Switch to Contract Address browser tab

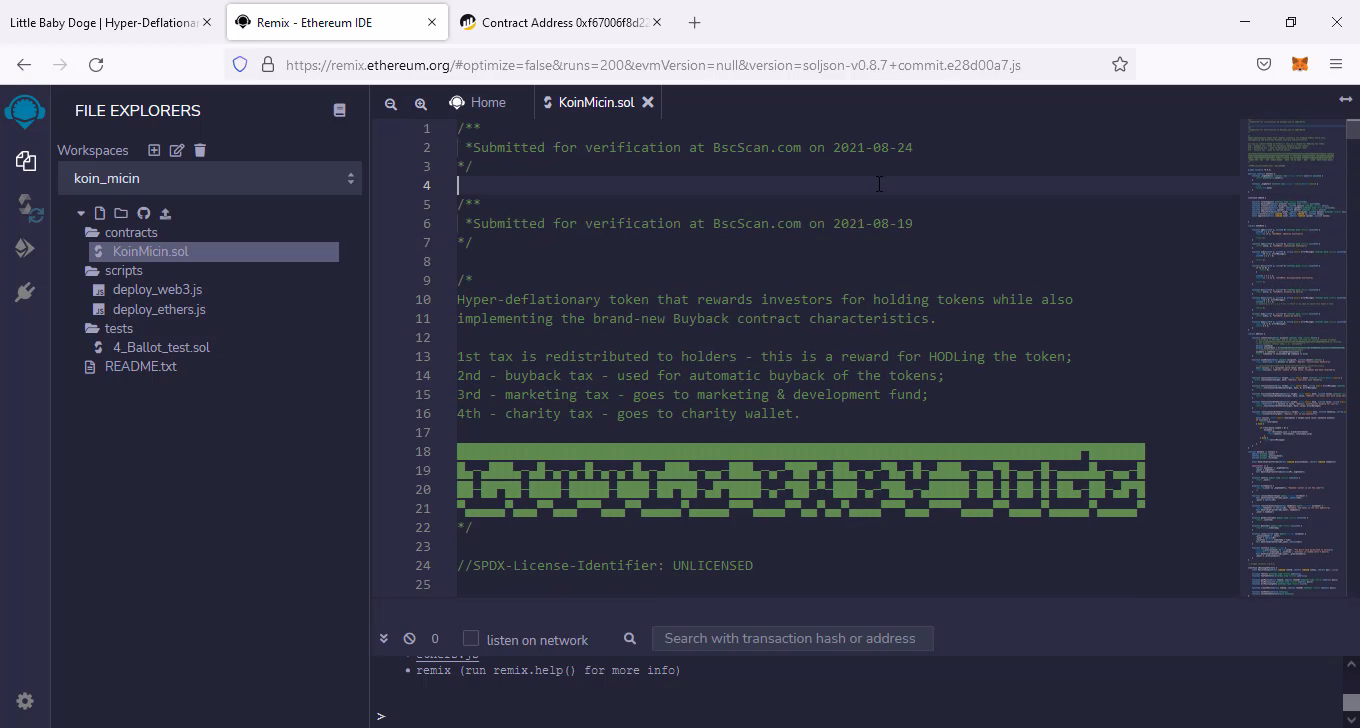pos(560,22)
